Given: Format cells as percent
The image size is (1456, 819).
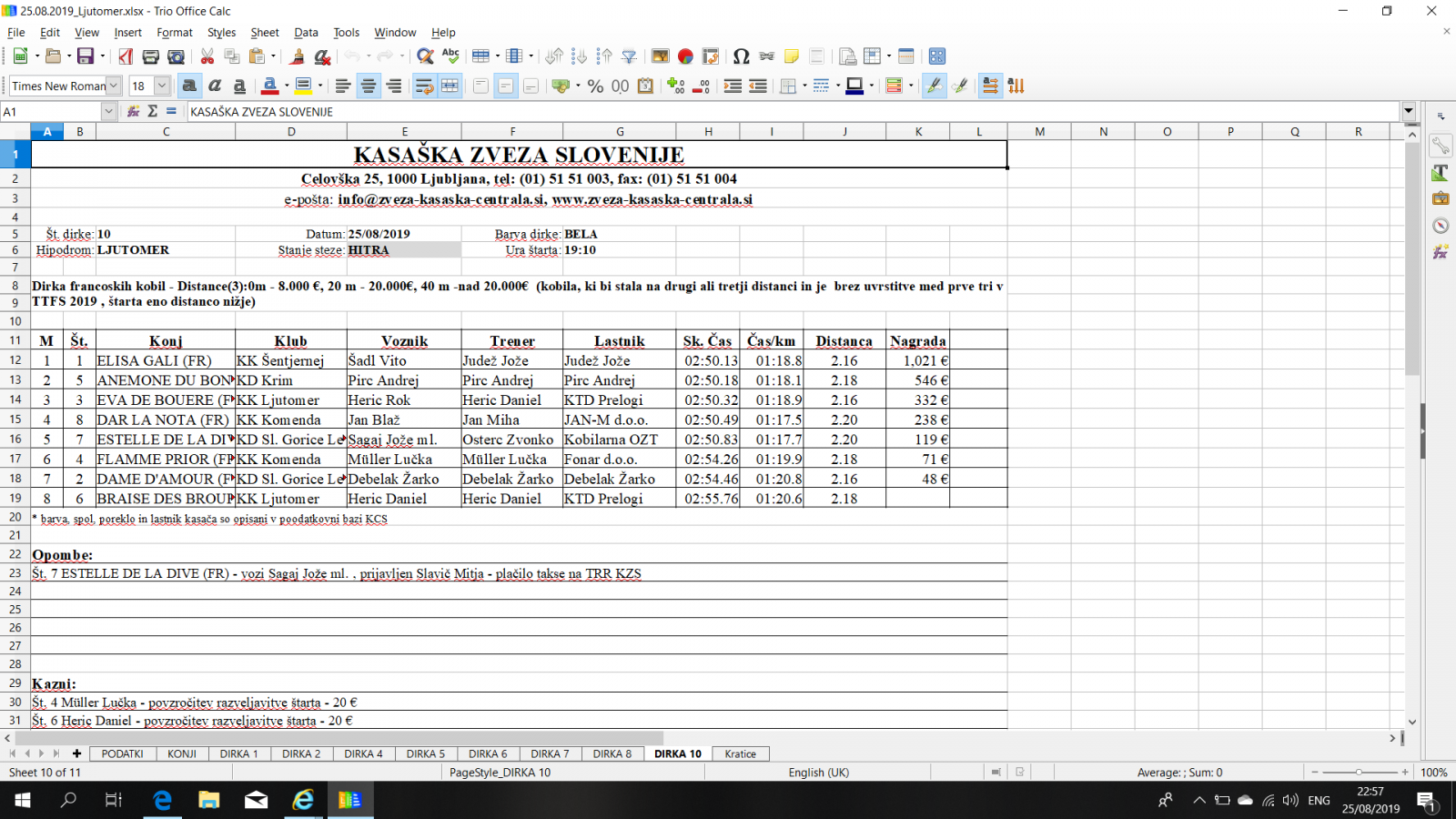Looking at the screenshot, I should pyautogui.click(x=595, y=86).
